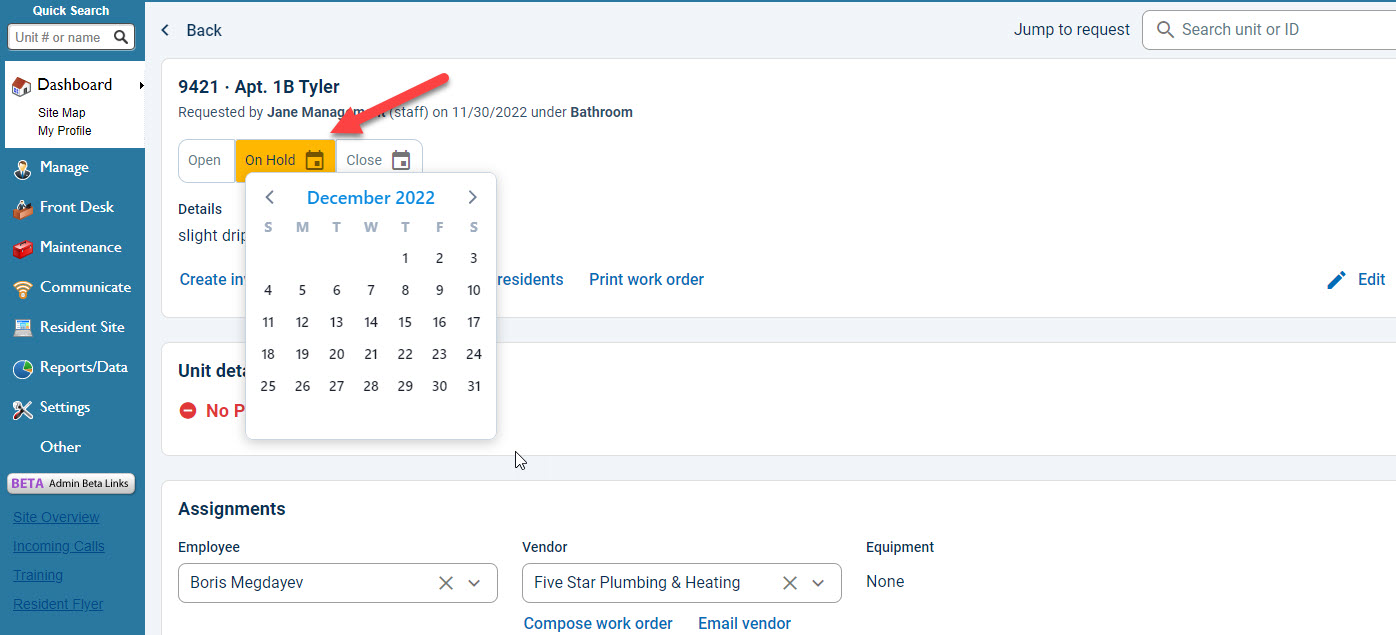Click Print work order link

coord(646,280)
